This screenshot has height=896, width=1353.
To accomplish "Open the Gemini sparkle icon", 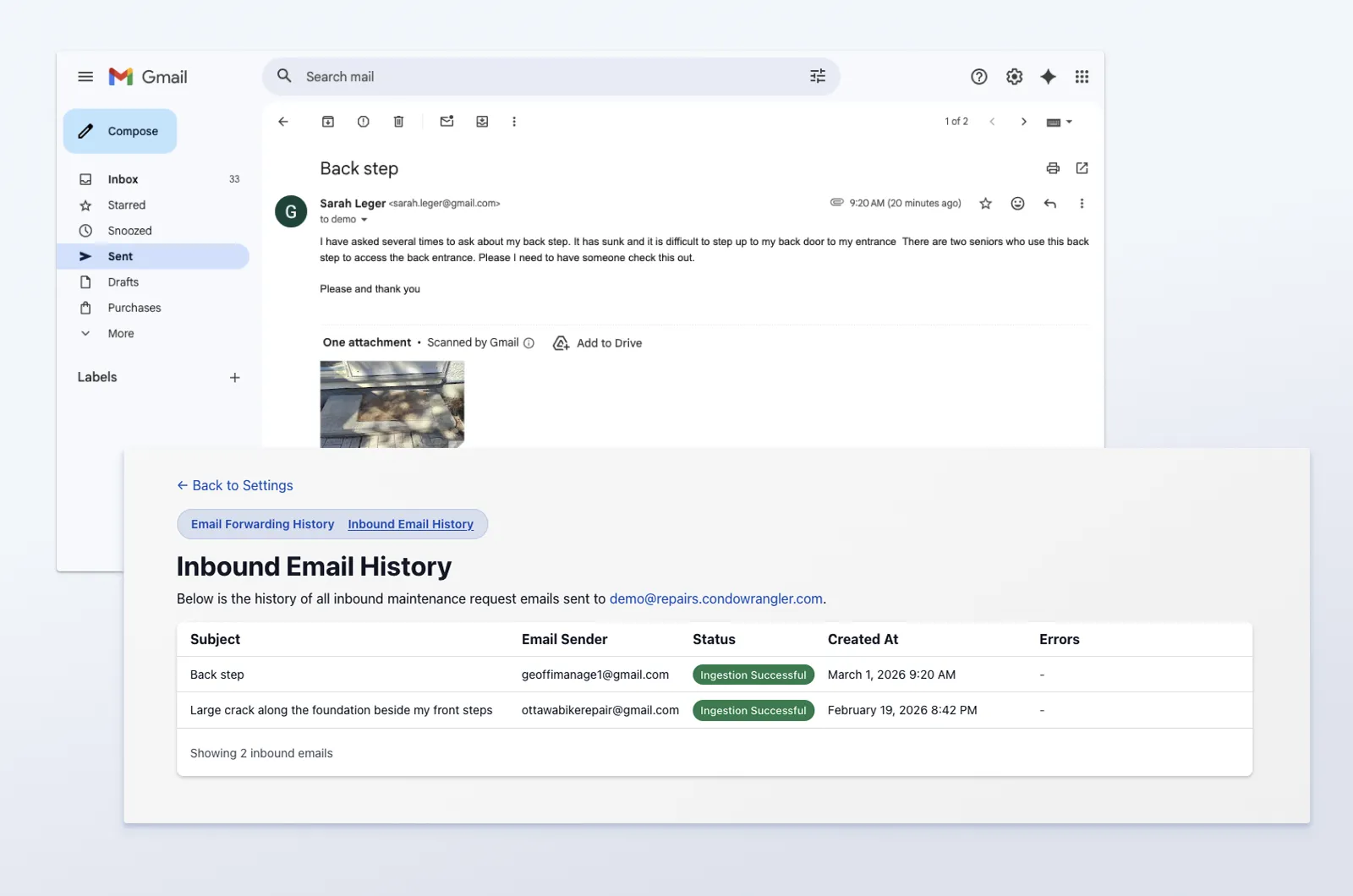I will (1048, 77).
